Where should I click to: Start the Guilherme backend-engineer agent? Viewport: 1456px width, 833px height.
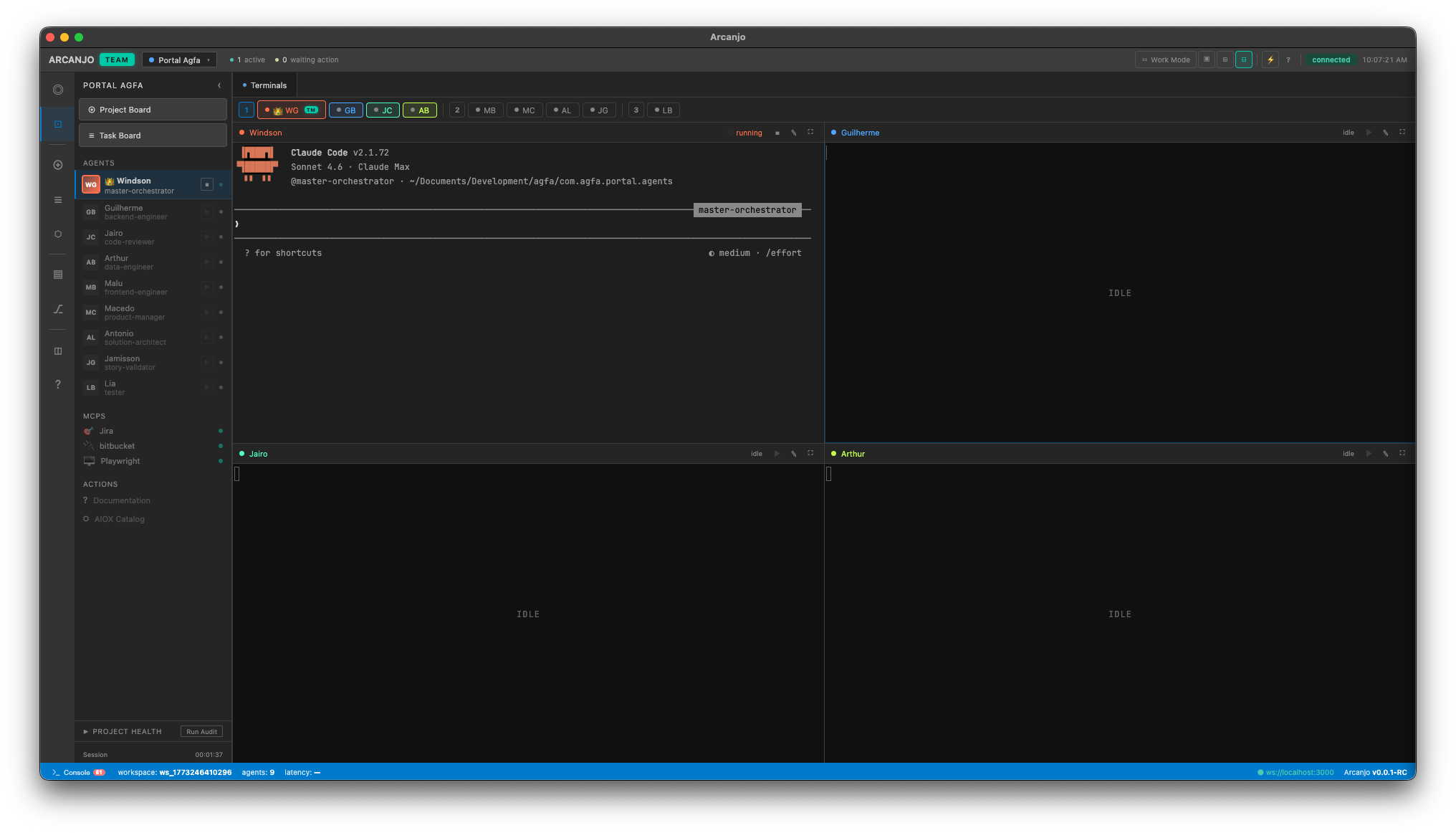point(207,212)
